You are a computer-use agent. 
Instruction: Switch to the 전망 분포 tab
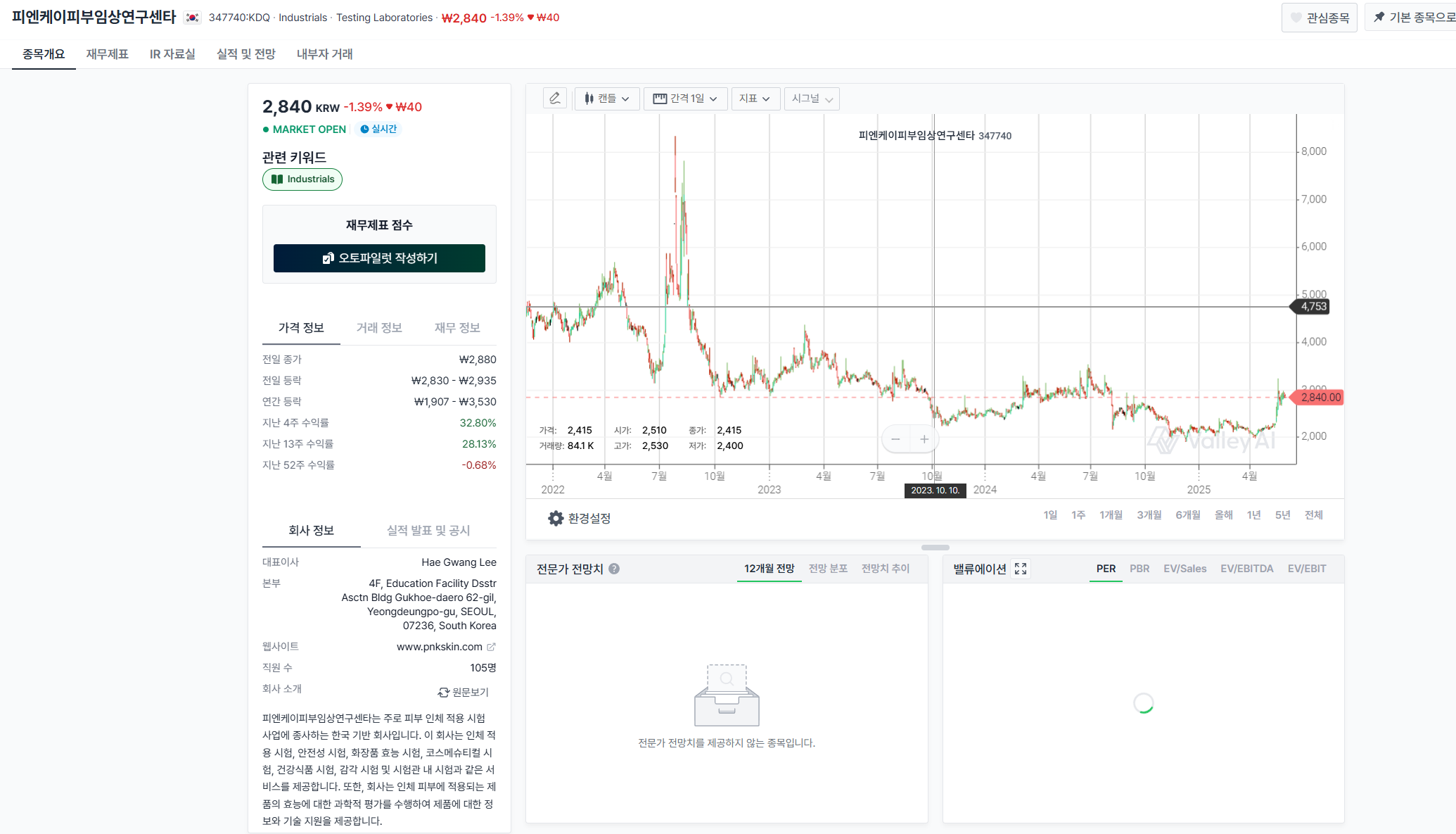pos(828,569)
